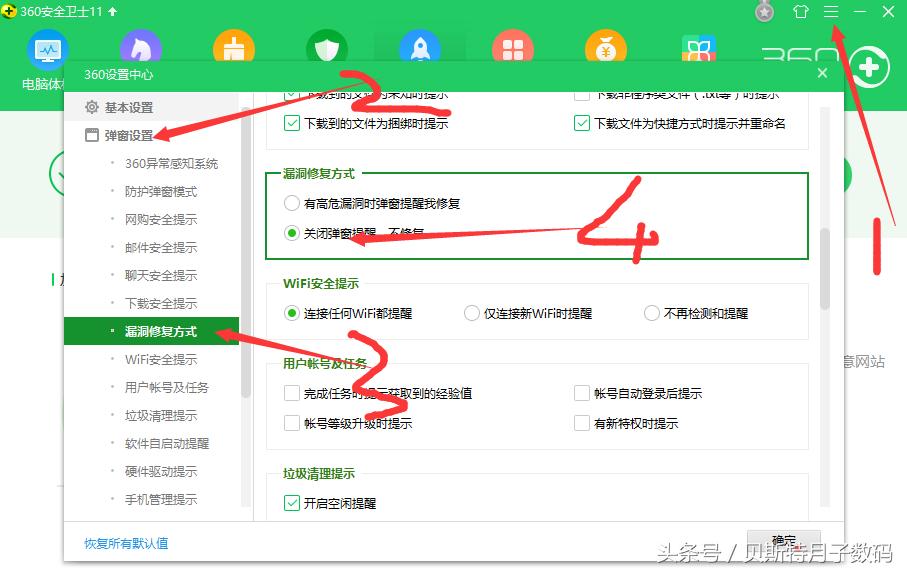Open the software manager colorful icon

coord(699,47)
